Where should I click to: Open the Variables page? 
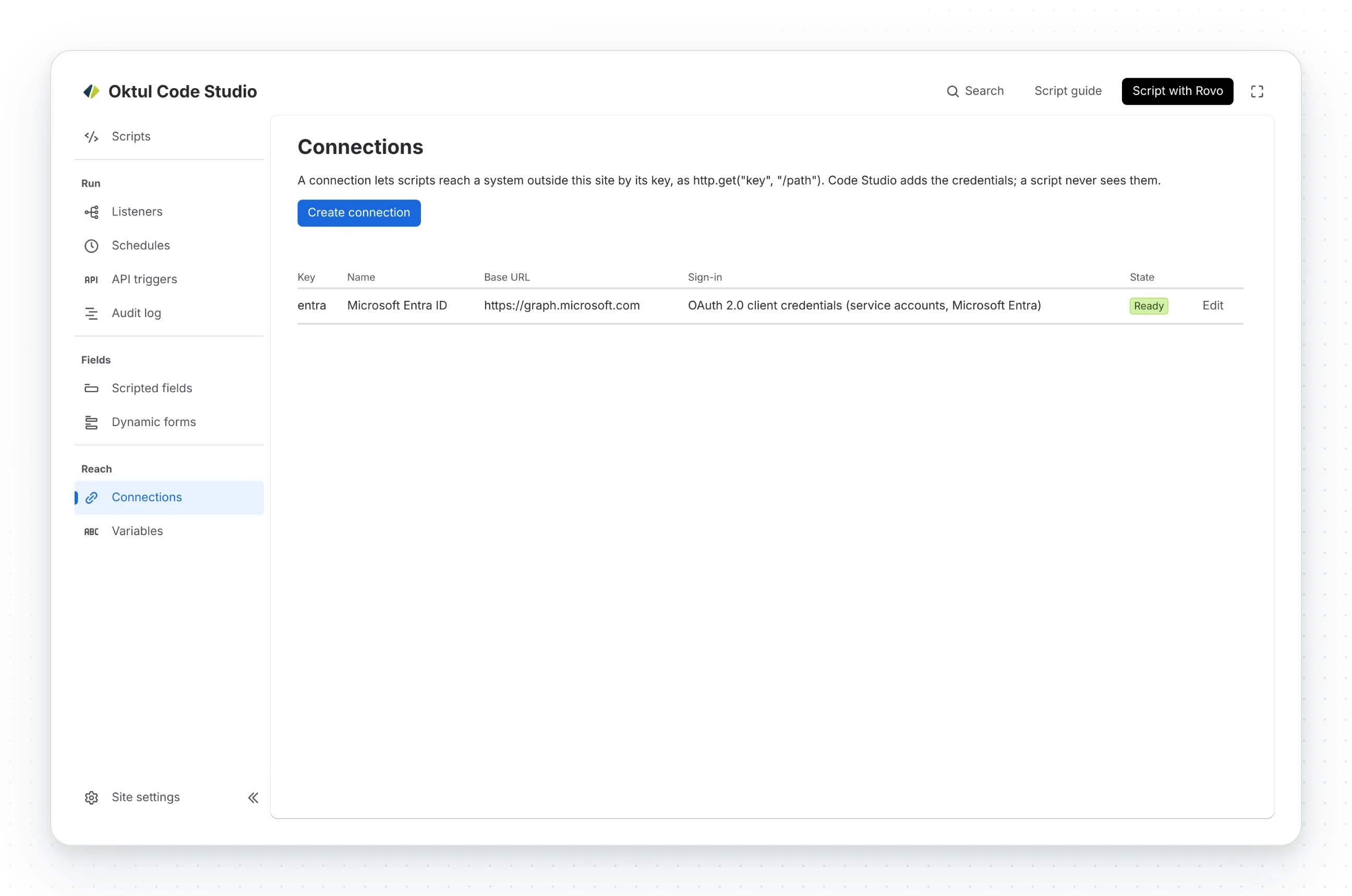(169, 531)
